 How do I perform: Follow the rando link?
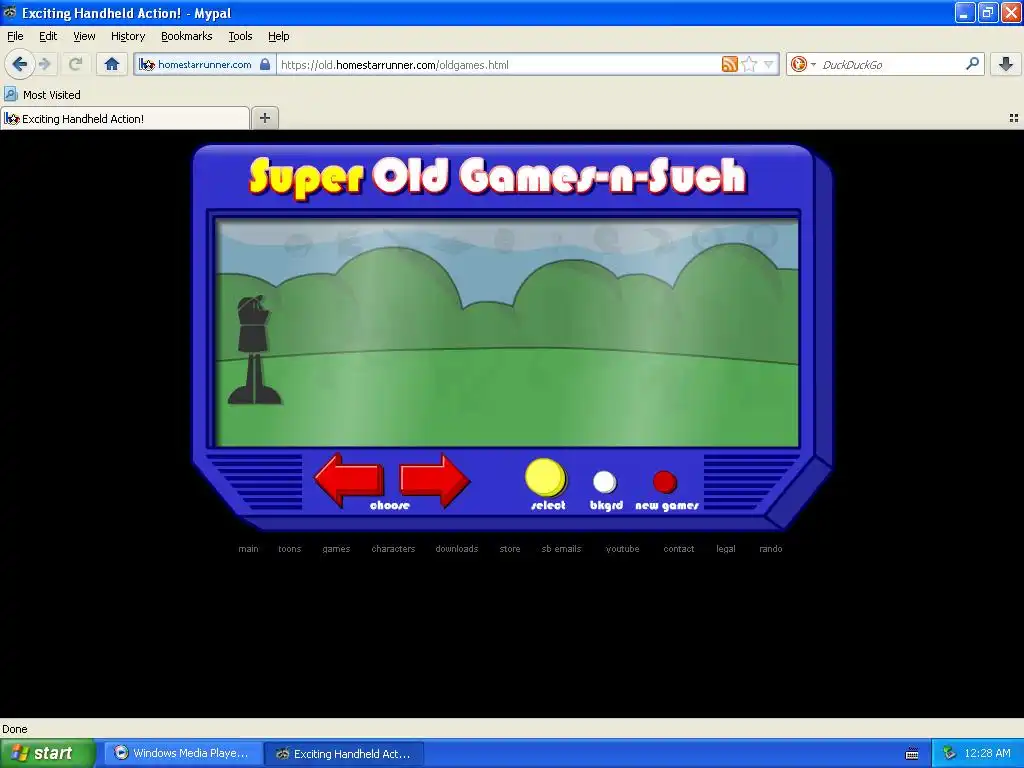pos(771,549)
